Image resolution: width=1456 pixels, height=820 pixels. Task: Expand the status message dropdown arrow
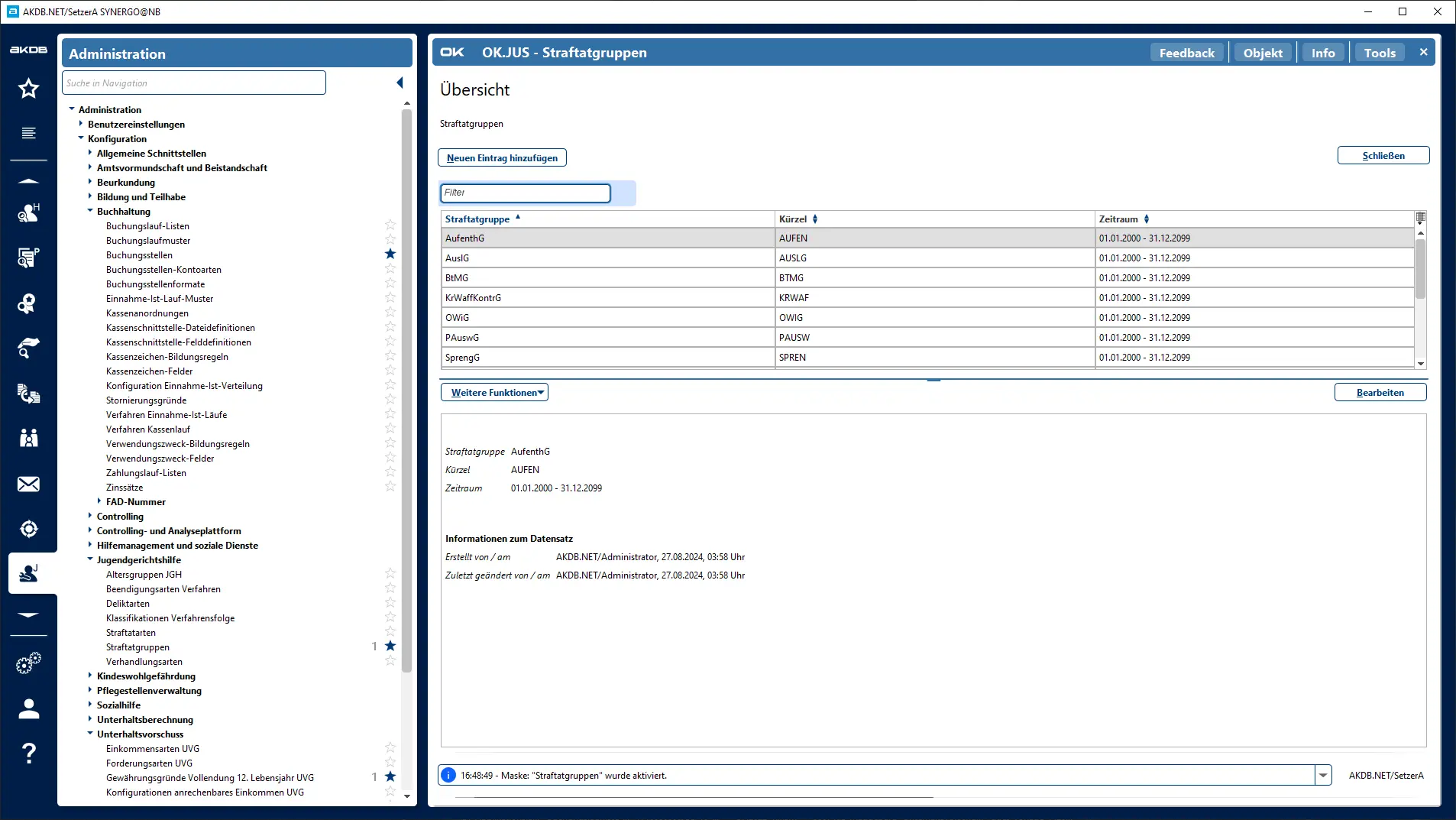point(1323,776)
